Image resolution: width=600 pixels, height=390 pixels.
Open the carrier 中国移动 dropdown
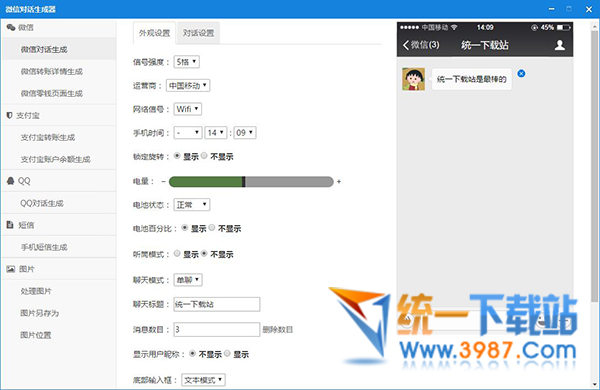tap(188, 85)
